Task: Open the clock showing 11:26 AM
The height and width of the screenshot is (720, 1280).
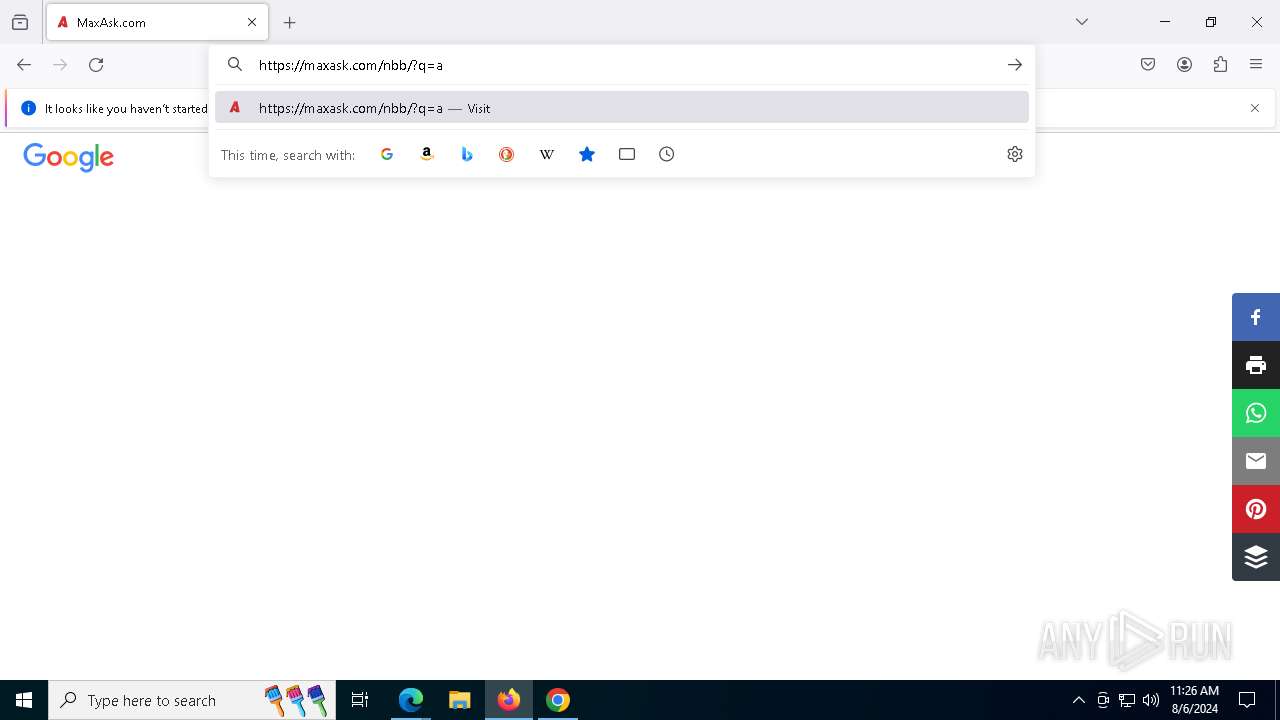Action: coord(1194,700)
